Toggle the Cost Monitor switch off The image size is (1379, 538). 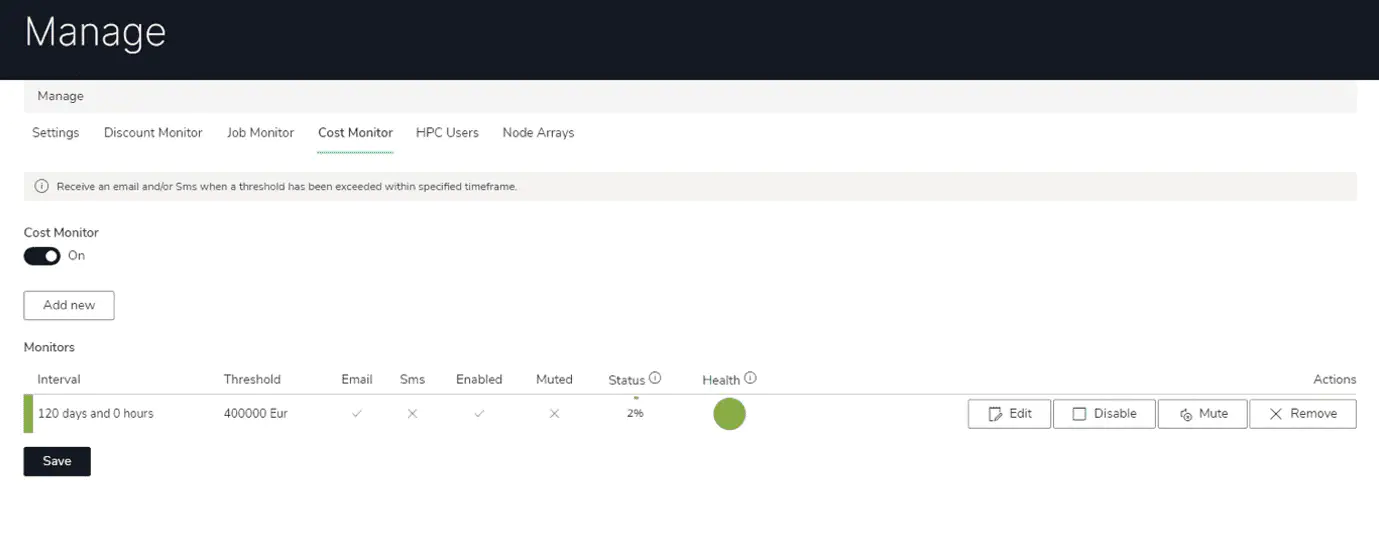tap(42, 256)
